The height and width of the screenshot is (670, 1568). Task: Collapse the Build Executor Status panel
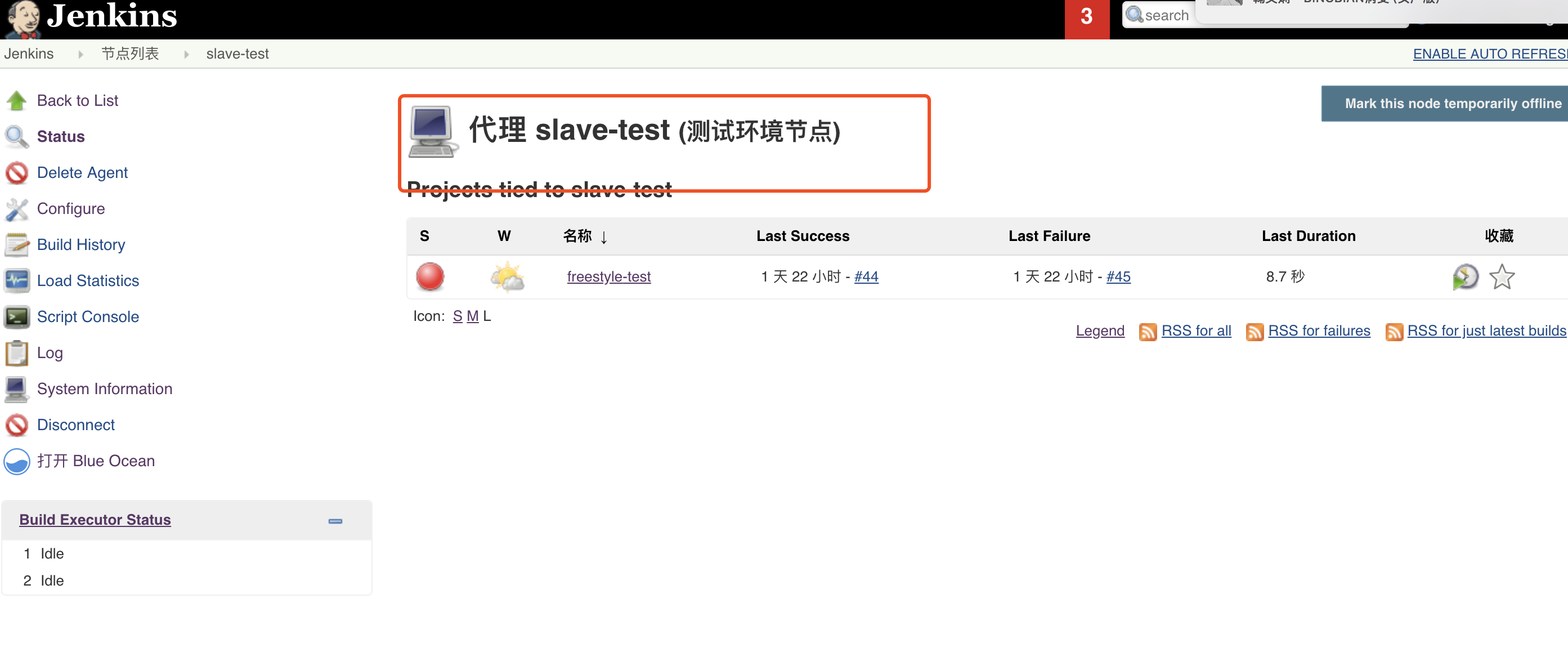coord(335,521)
